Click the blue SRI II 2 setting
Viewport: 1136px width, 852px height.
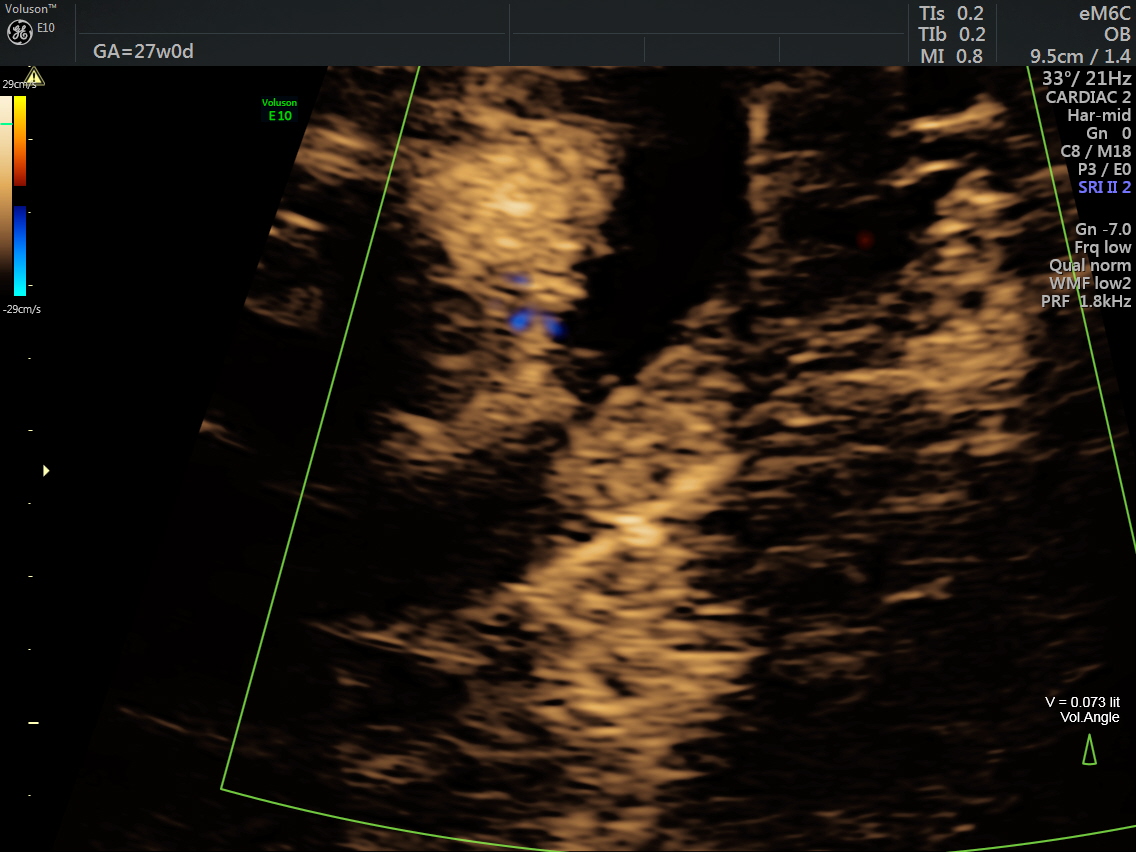coord(1104,187)
